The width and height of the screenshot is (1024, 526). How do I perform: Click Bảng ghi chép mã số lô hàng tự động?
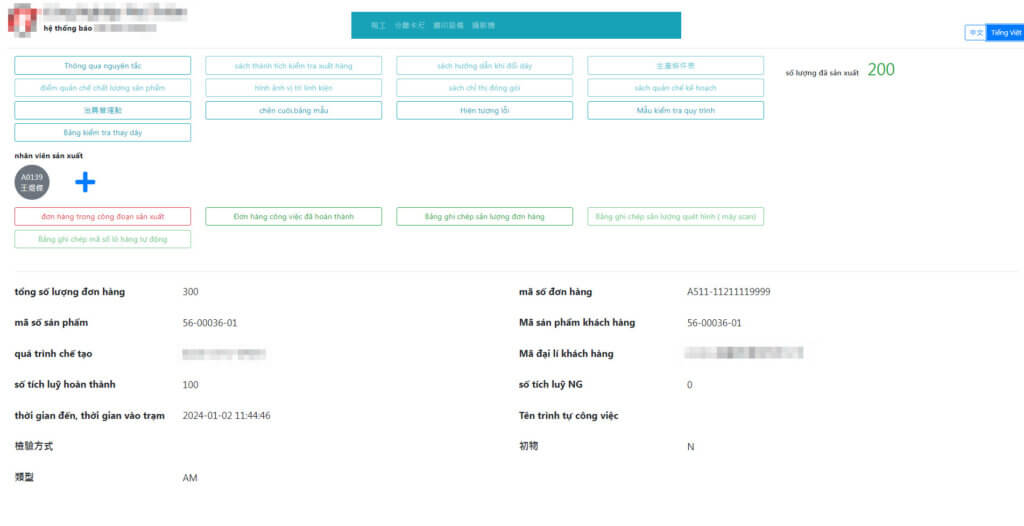[102, 240]
